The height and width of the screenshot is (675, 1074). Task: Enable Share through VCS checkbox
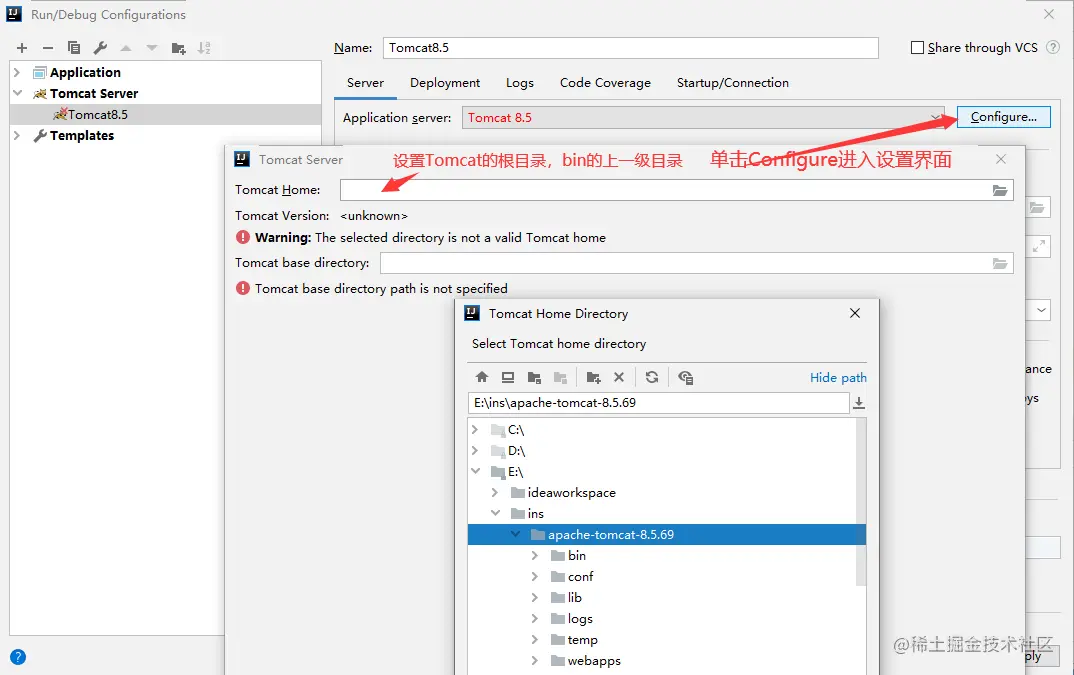point(917,47)
